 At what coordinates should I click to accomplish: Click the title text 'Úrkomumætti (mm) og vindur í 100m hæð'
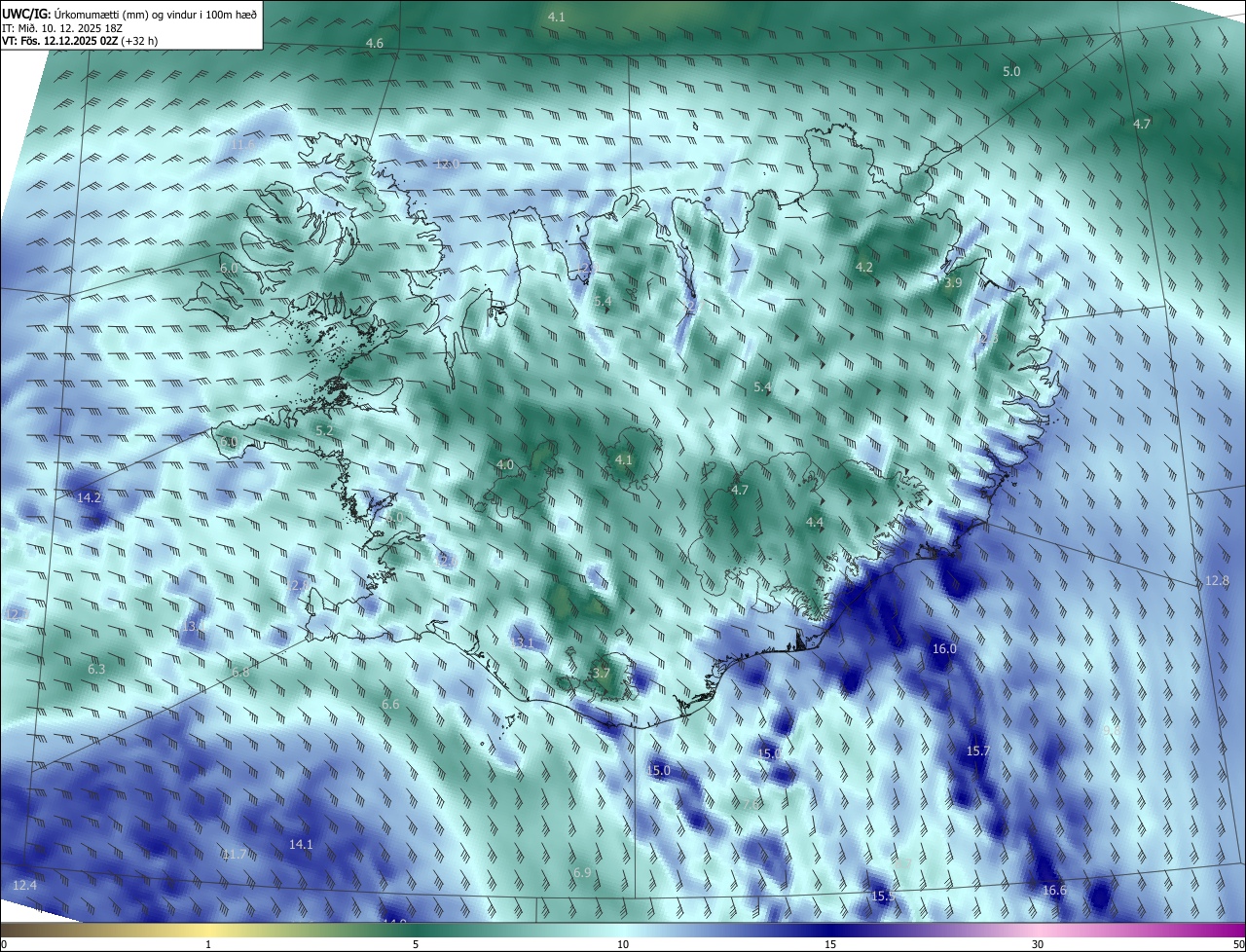pos(156,13)
